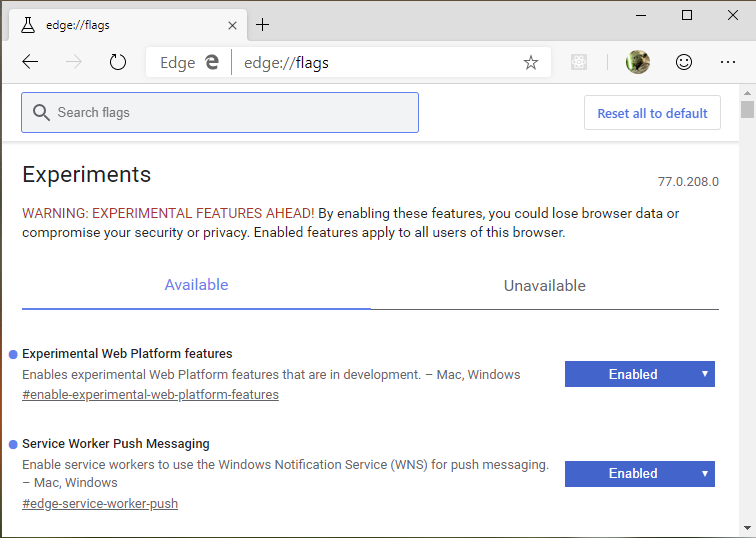The image size is (756, 538).
Task: Select the Available tab
Action: pos(196,285)
